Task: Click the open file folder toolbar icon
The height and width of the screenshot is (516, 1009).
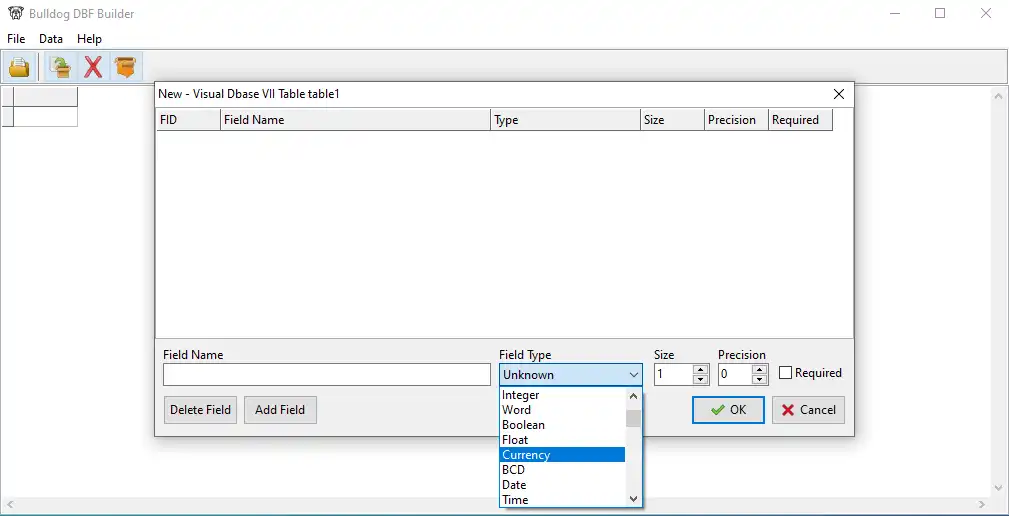Action: 20,66
